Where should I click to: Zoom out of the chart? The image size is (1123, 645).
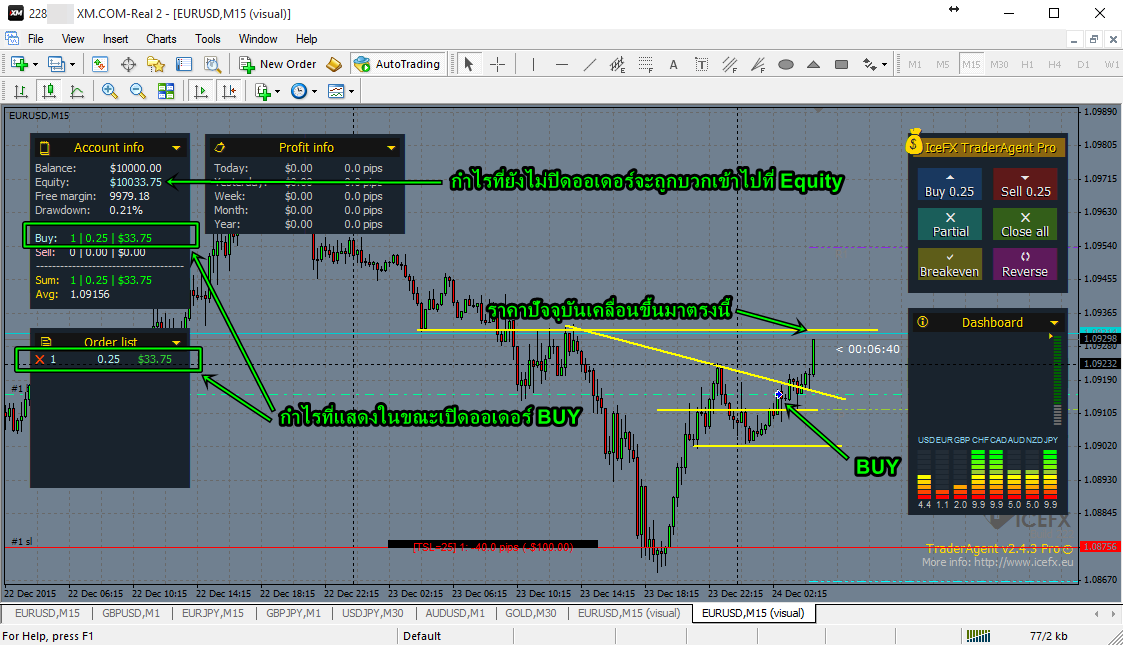pyautogui.click(x=138, y=91)
